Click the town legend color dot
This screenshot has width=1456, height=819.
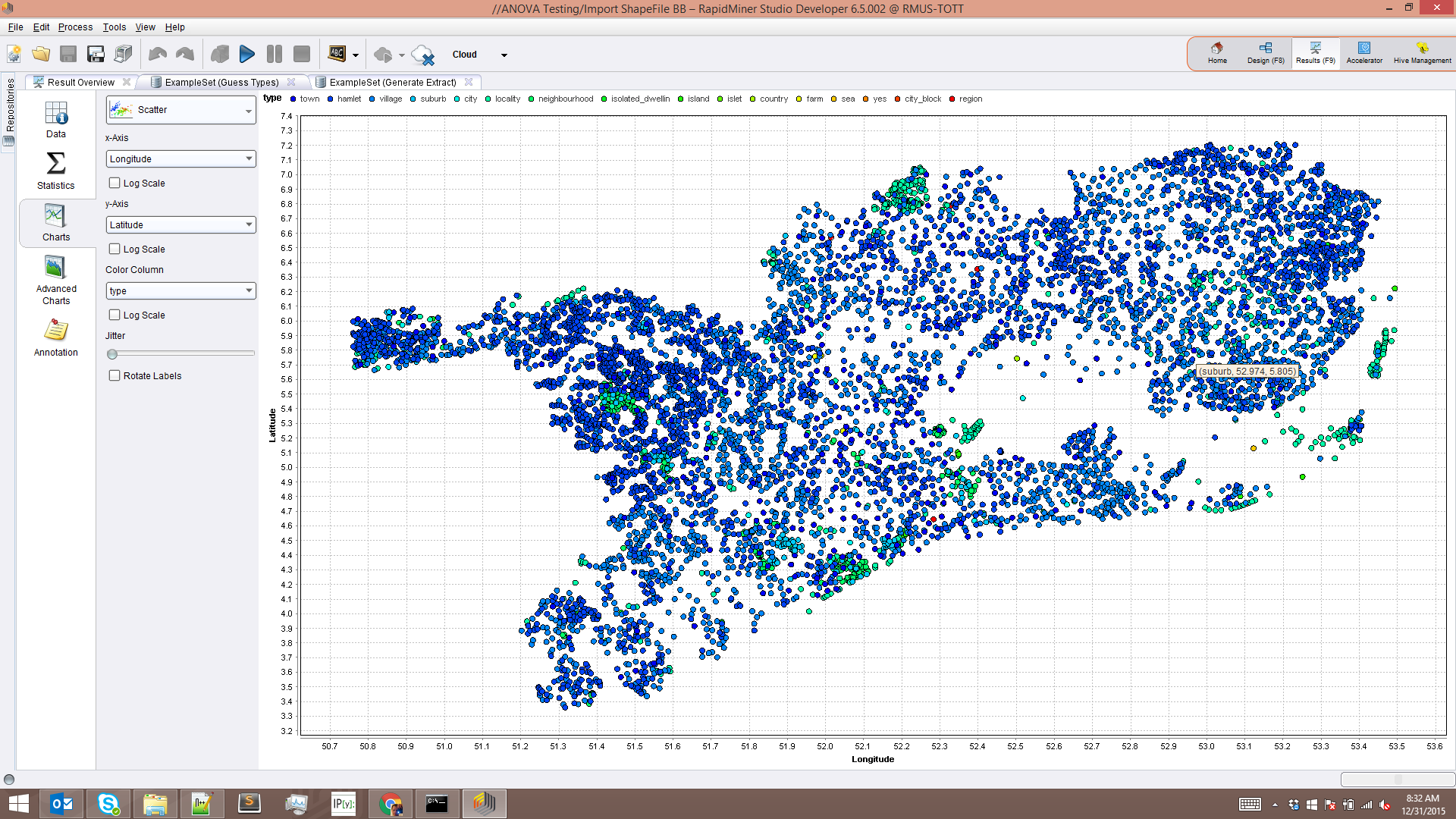(293, 99)
